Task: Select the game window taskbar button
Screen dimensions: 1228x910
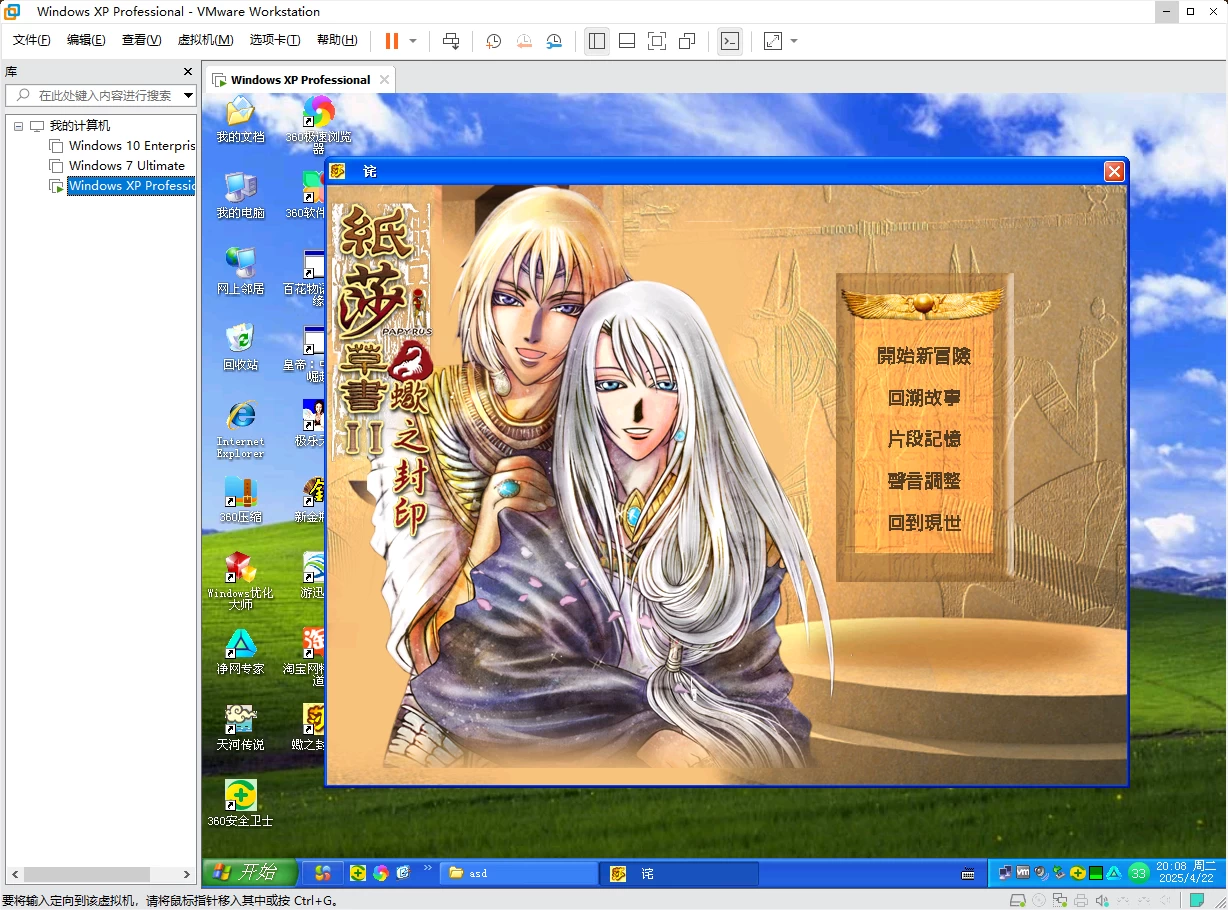Action: [680, 873]
